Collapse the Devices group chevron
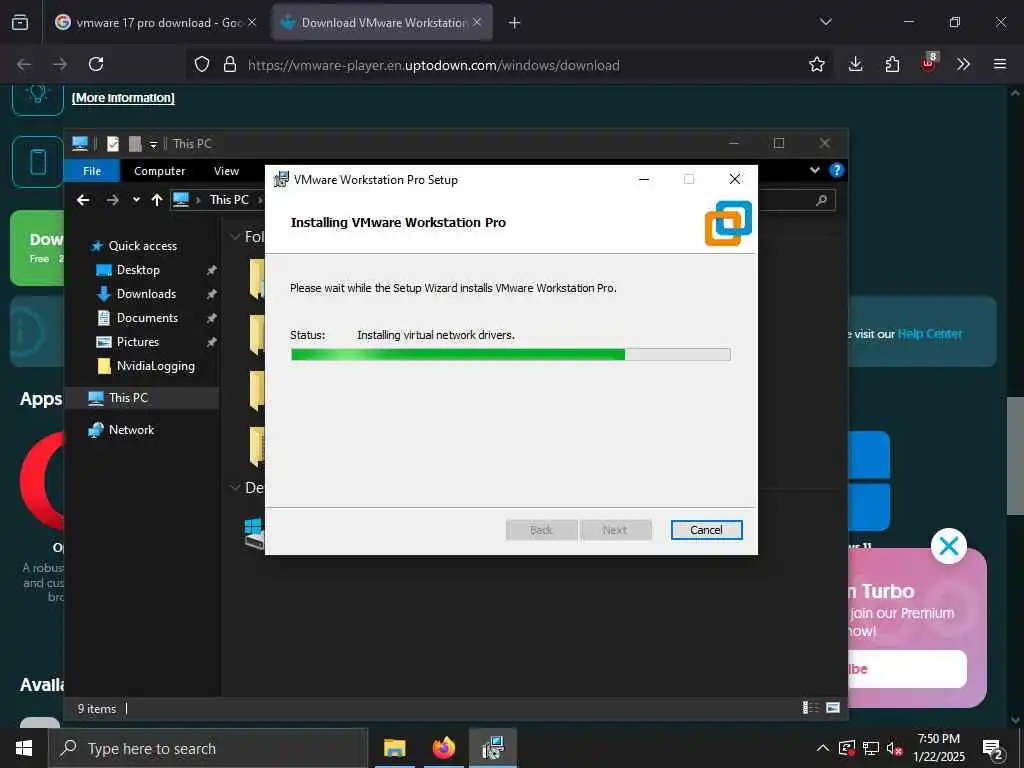1024x768 pixels. [x=235, y=487]
